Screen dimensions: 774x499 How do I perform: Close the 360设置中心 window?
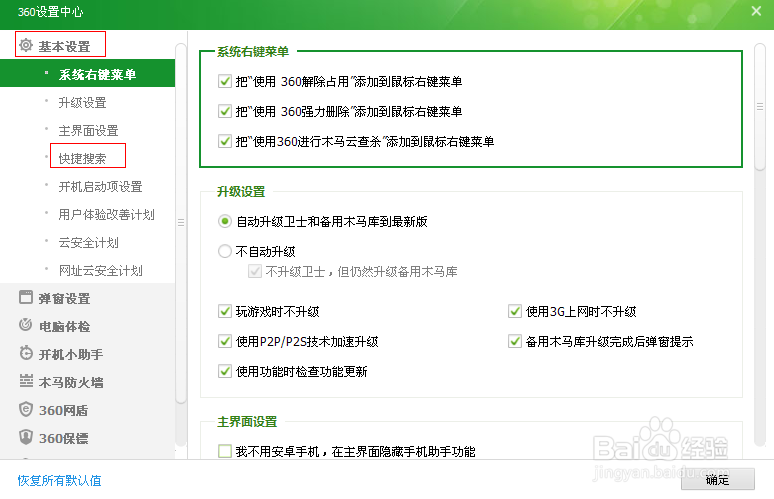756,11
